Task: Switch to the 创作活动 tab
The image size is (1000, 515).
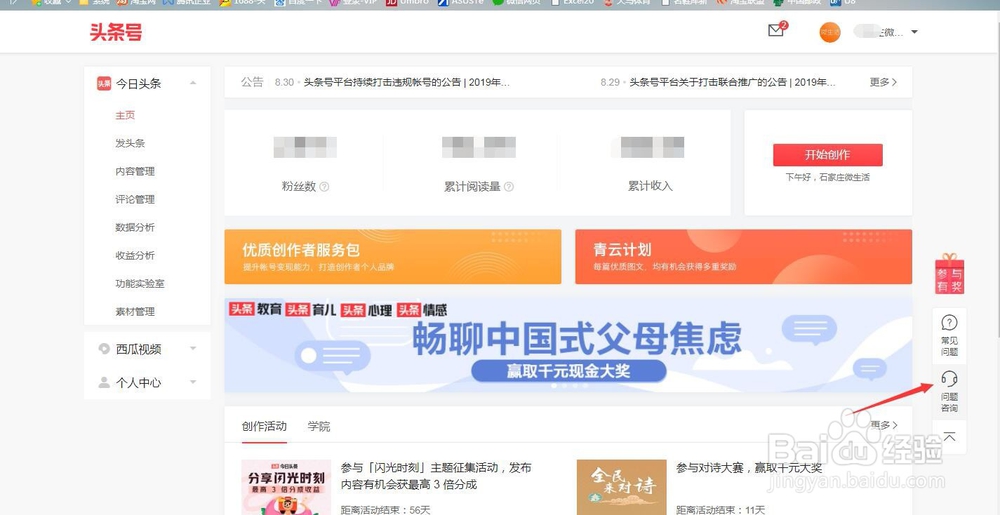Action: click(264, 426)
